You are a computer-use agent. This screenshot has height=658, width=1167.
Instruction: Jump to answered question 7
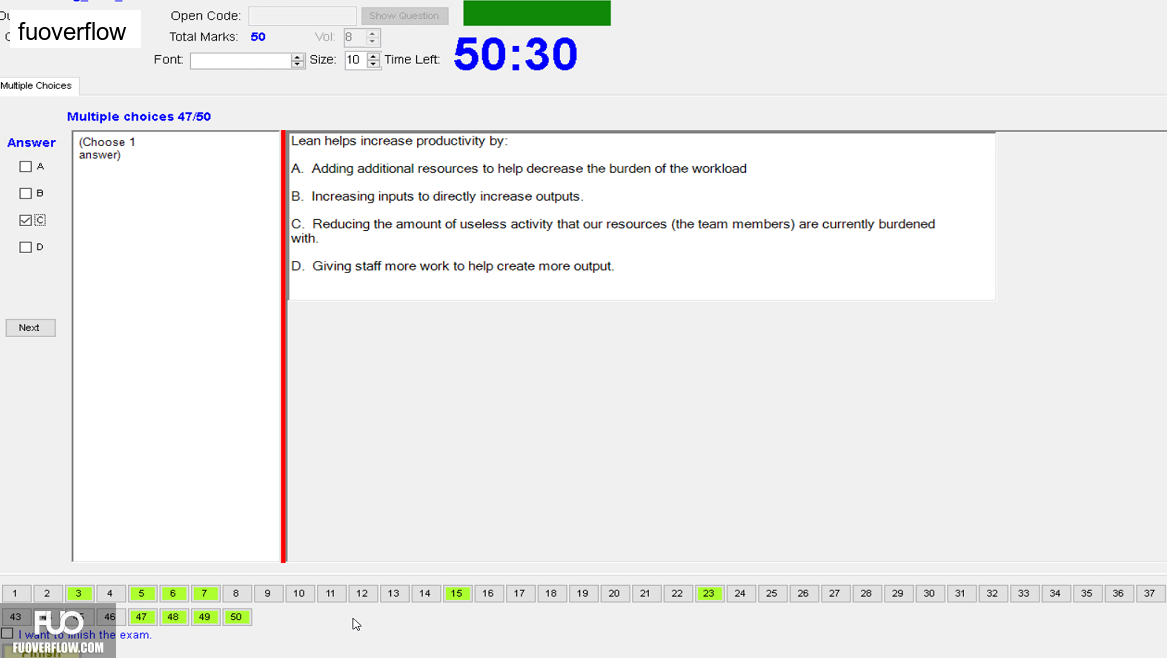(205, 593)
